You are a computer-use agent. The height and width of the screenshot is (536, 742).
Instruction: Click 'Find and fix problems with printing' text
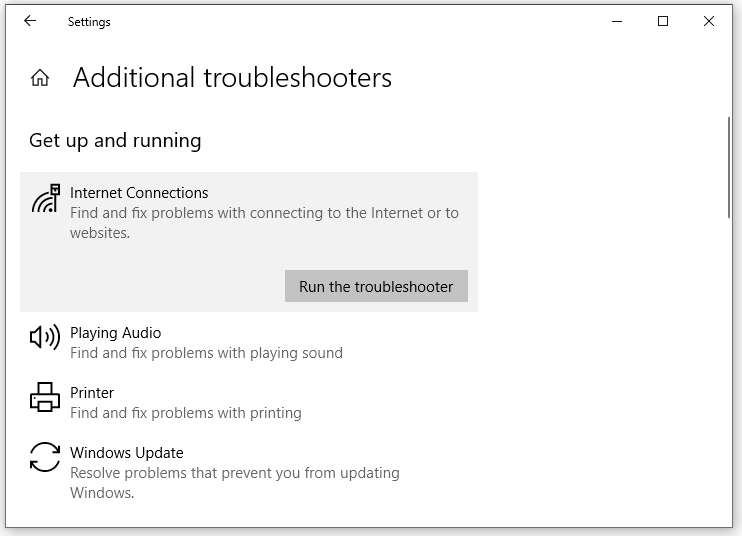(185, 413)
